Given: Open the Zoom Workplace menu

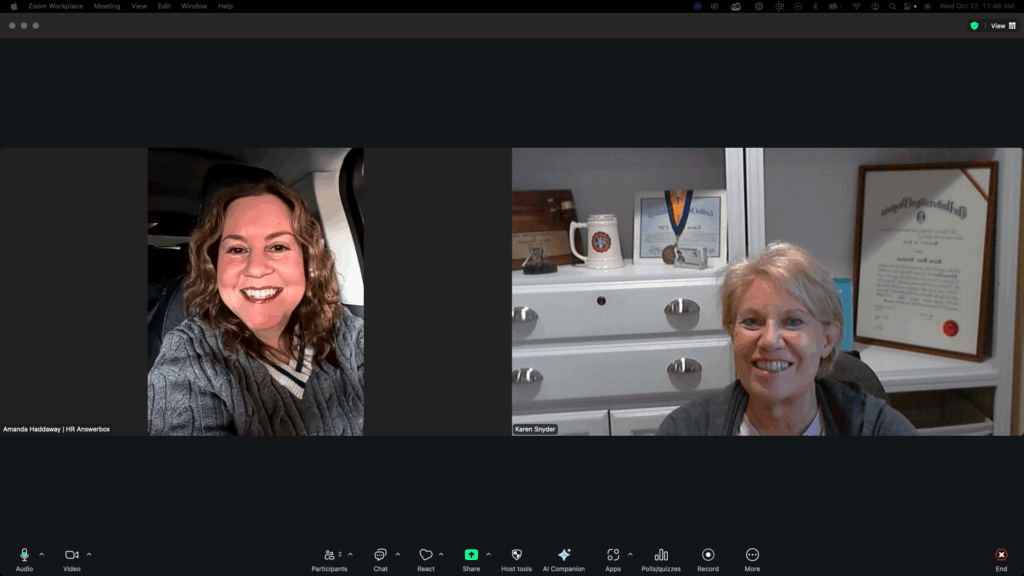Looking at the screenshot, I should click(55, 6).
